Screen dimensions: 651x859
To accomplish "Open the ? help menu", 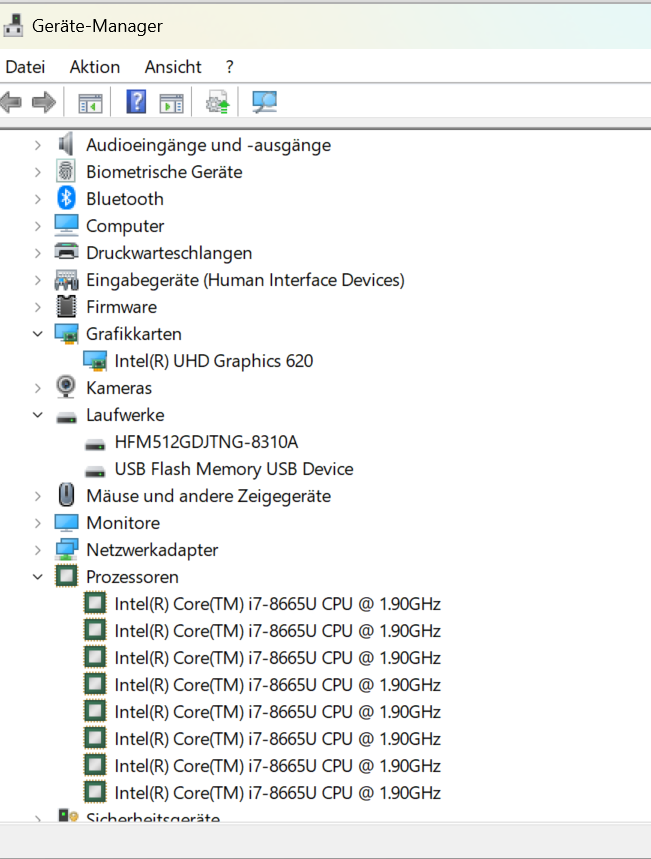I will pos(230,67).
